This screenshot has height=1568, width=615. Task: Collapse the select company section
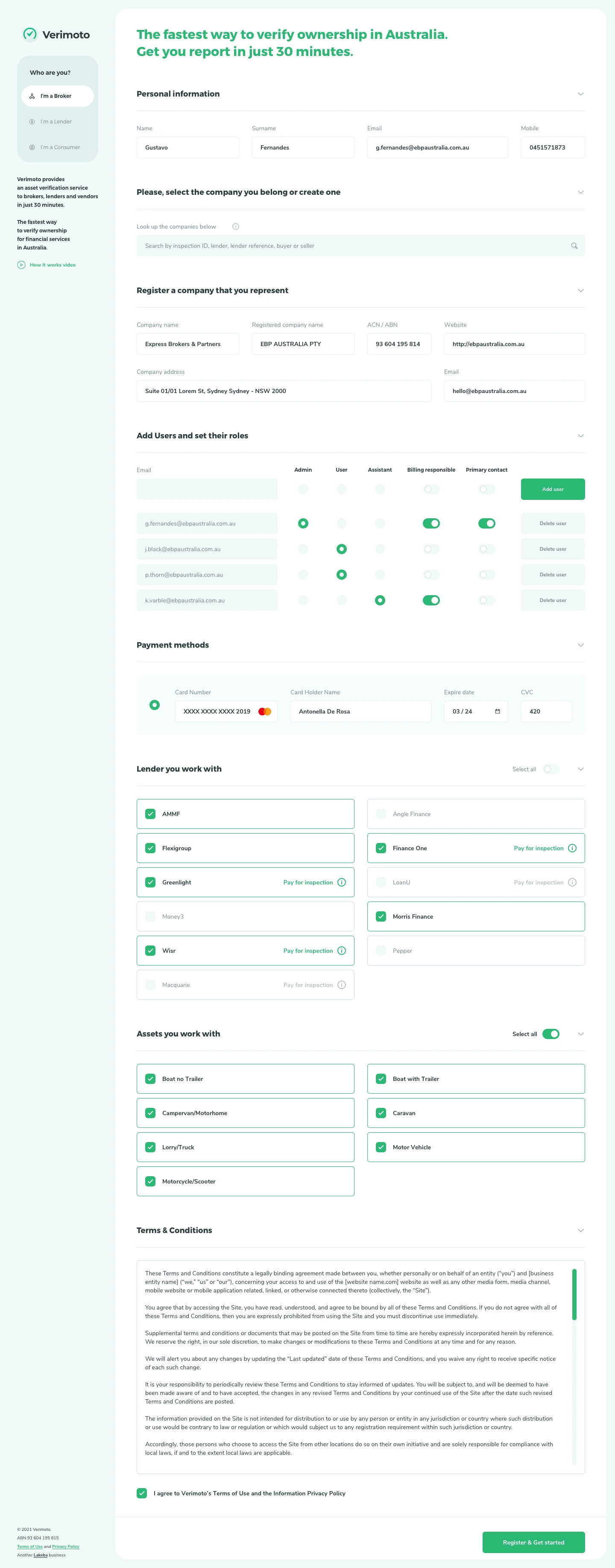coord(581,192)
